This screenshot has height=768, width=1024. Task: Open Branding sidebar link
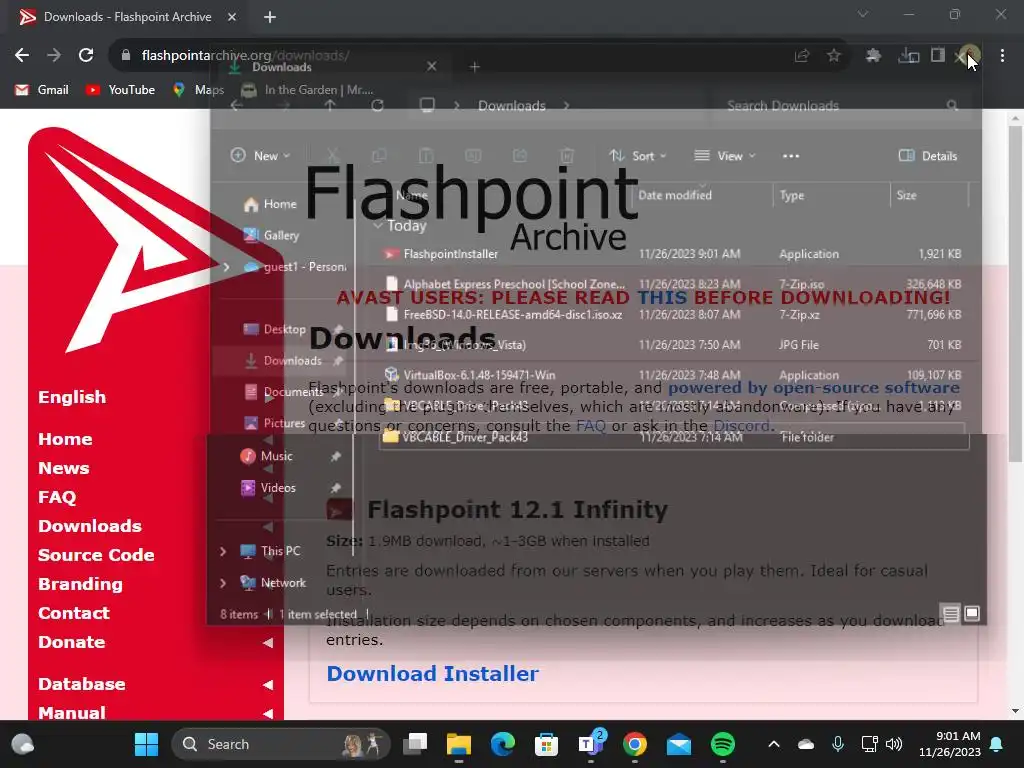pos(80,584)
